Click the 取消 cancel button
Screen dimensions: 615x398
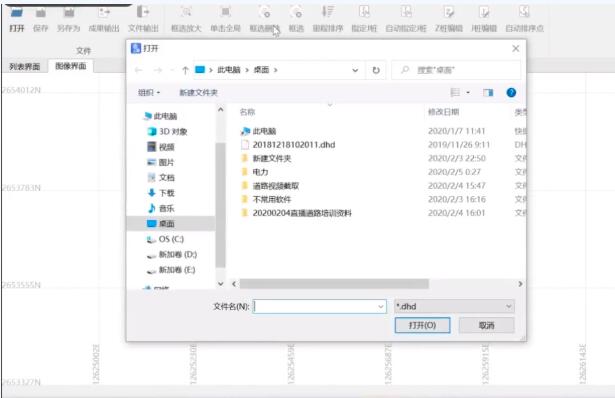click(x=486, y=325)
